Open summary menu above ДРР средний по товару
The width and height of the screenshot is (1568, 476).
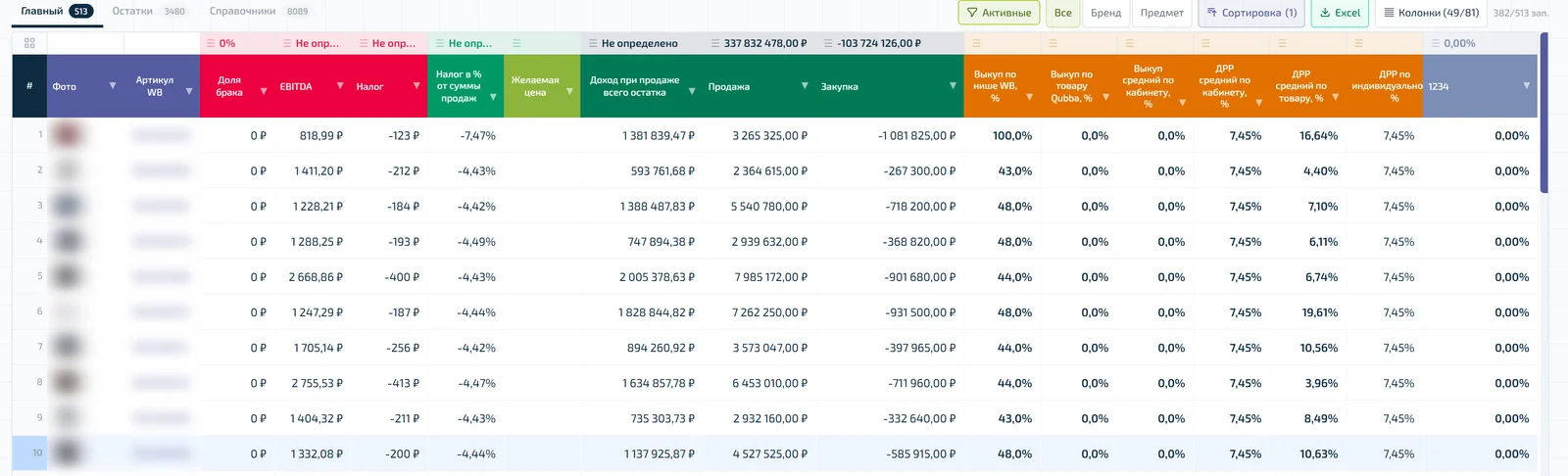[1282, 43]
